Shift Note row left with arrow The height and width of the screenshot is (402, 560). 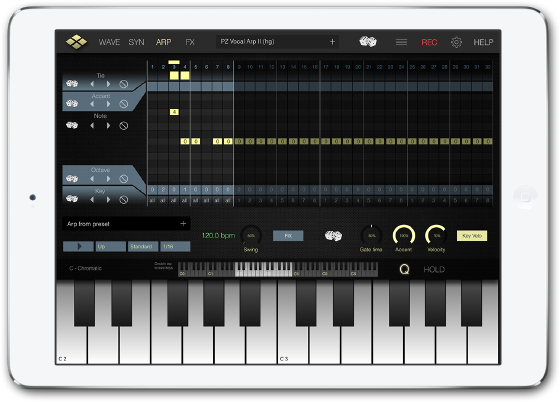pos(92,126)
